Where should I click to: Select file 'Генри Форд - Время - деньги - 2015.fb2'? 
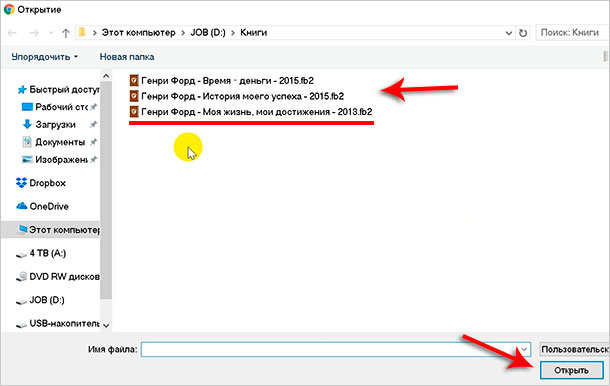(x=221, y=81)
